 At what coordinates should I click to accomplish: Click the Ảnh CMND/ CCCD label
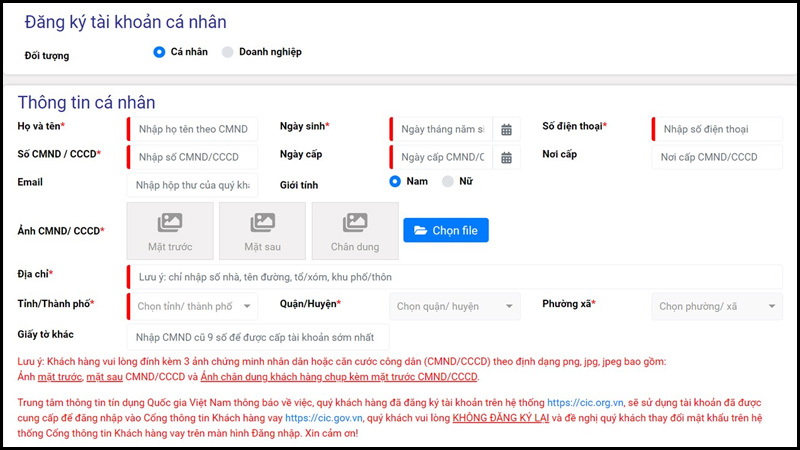click(61, 231)
